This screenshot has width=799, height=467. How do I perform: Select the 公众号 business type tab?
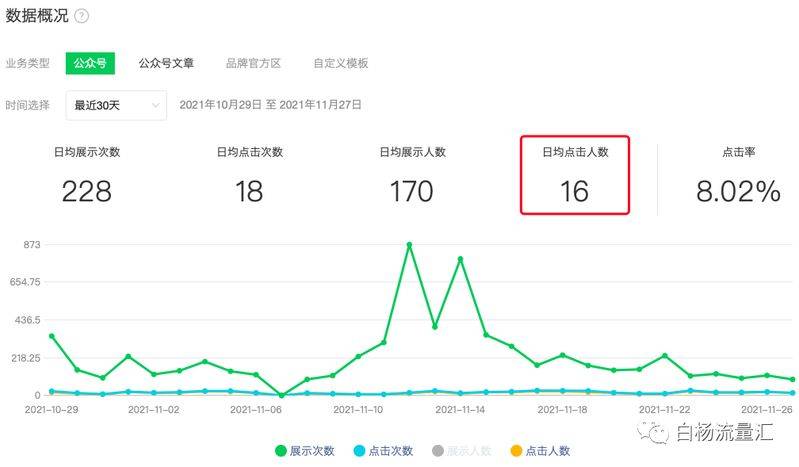click(x=90, y=63)
